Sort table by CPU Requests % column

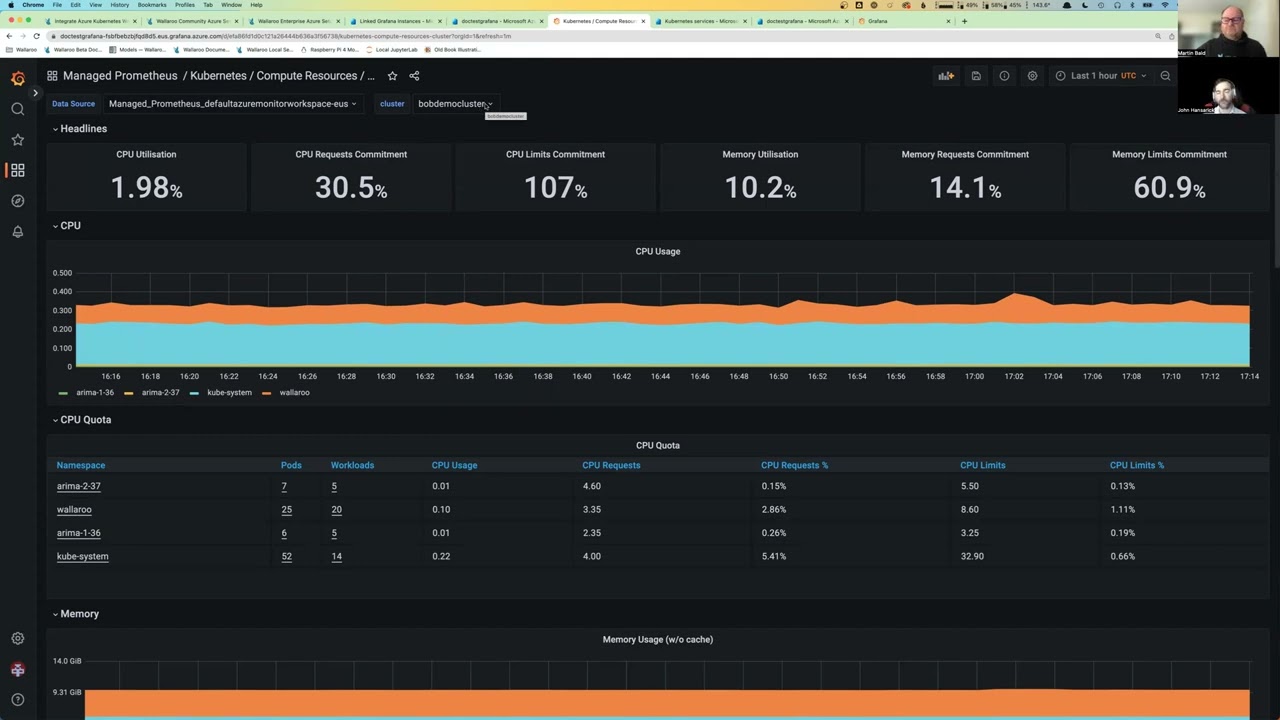click(x=795, y=465)
